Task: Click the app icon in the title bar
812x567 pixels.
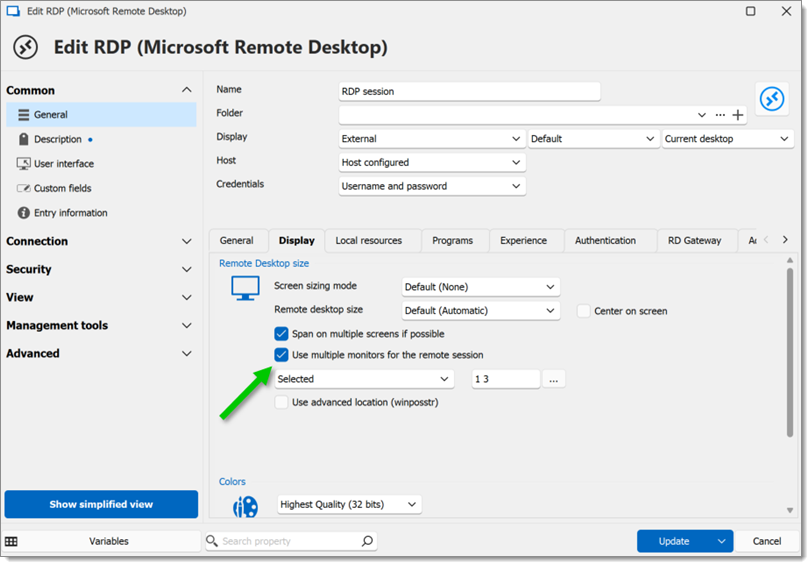Action: pyautogui.click(x=13, y=11)
